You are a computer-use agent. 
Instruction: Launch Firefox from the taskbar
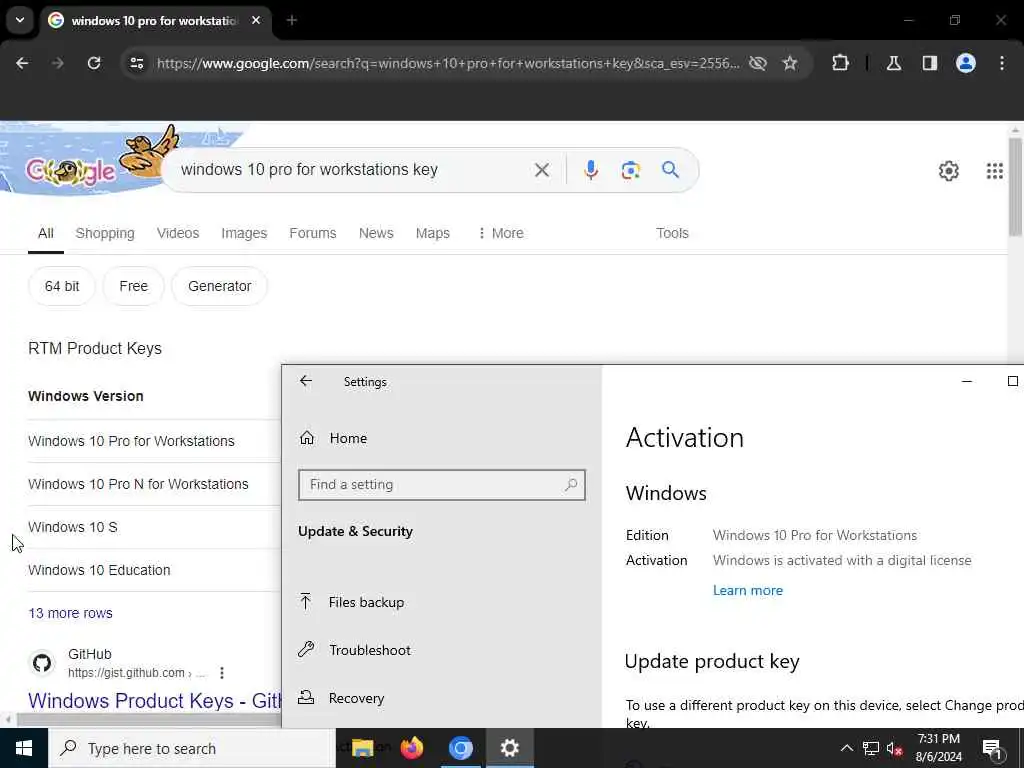click(412, 748)
